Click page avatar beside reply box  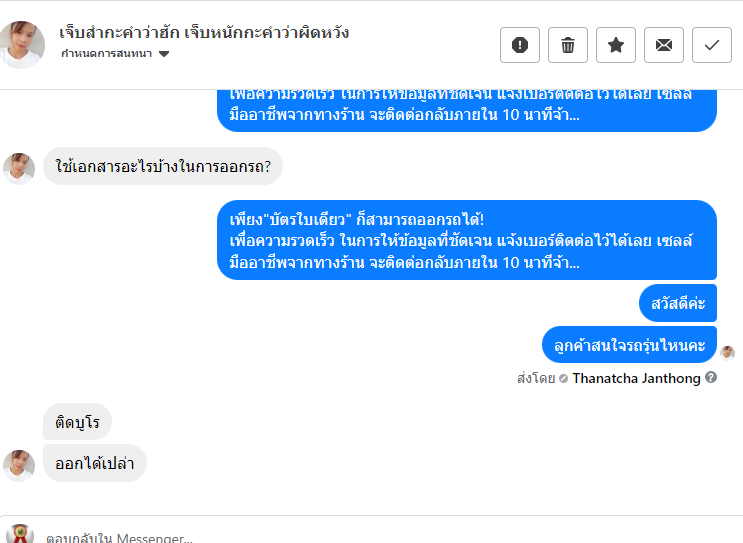coord(19,534)
